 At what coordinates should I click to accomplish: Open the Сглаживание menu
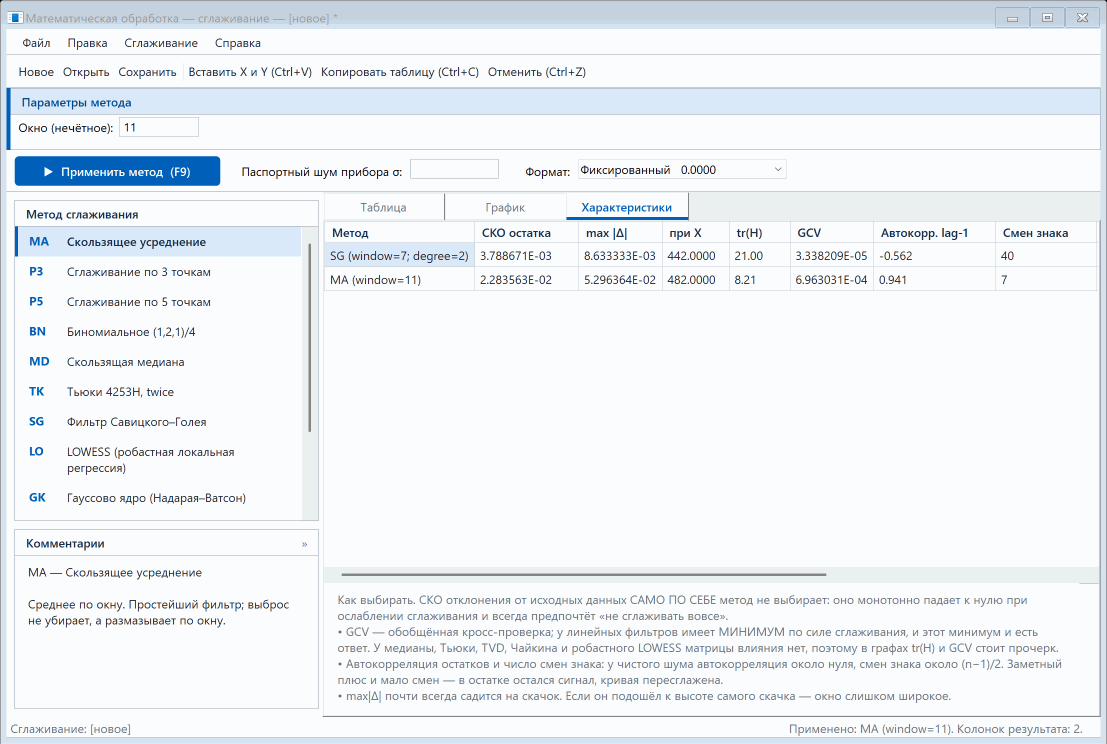pos(161,43)
